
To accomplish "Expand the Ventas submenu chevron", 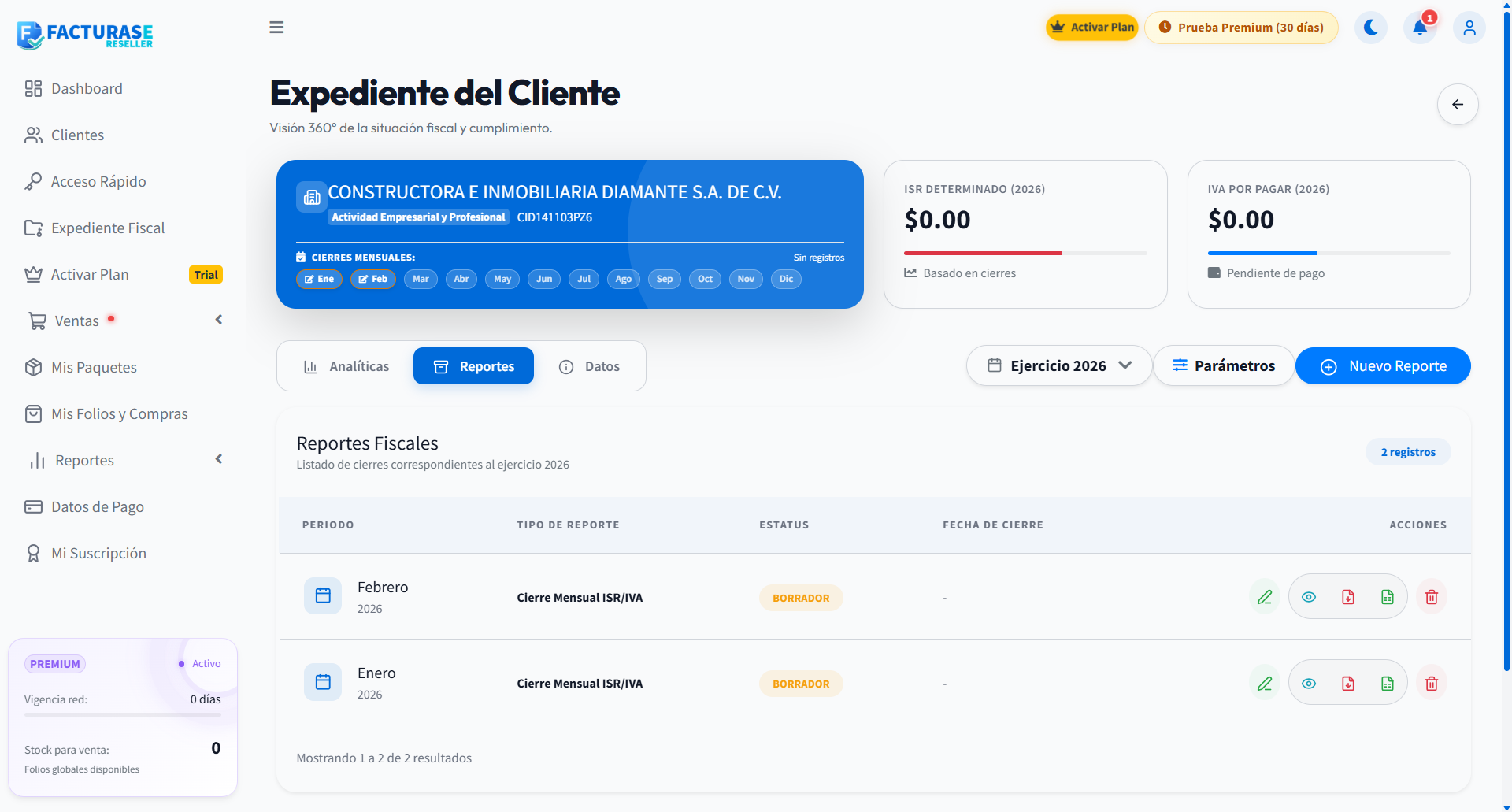I will pos(219,320).
